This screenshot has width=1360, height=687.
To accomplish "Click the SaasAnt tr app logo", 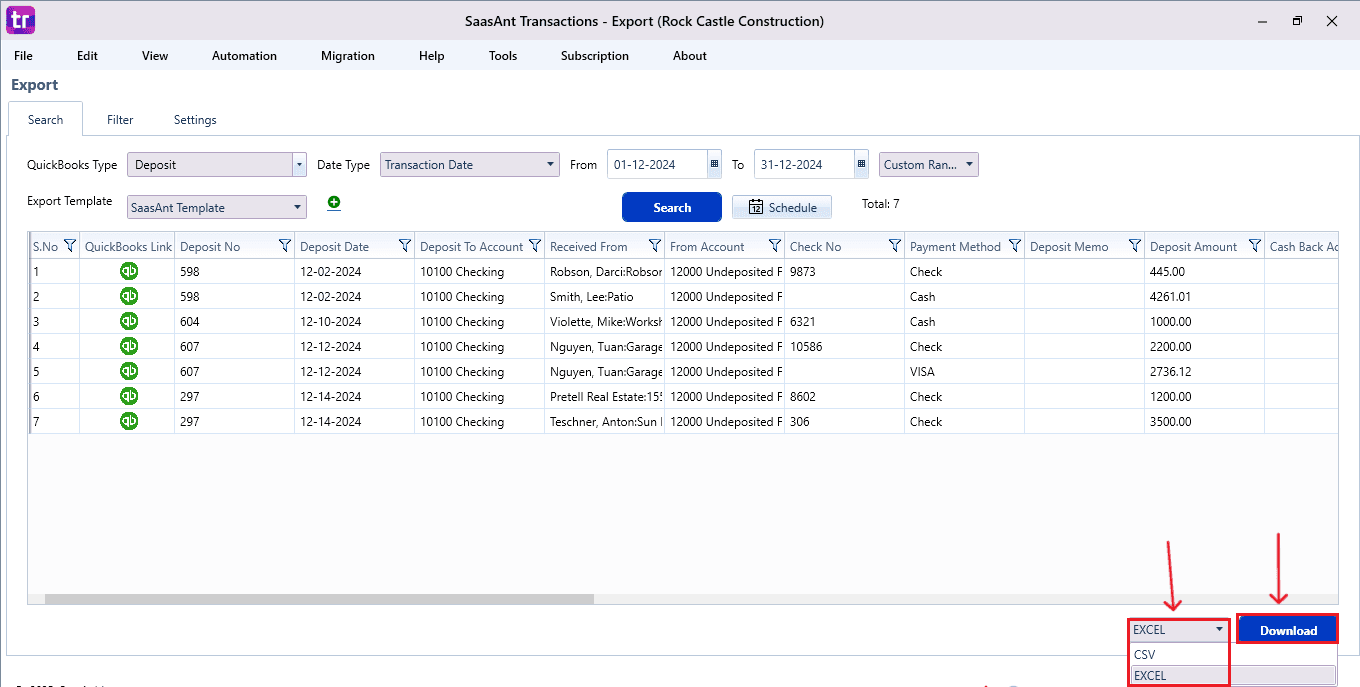I will tap(20, 20).
